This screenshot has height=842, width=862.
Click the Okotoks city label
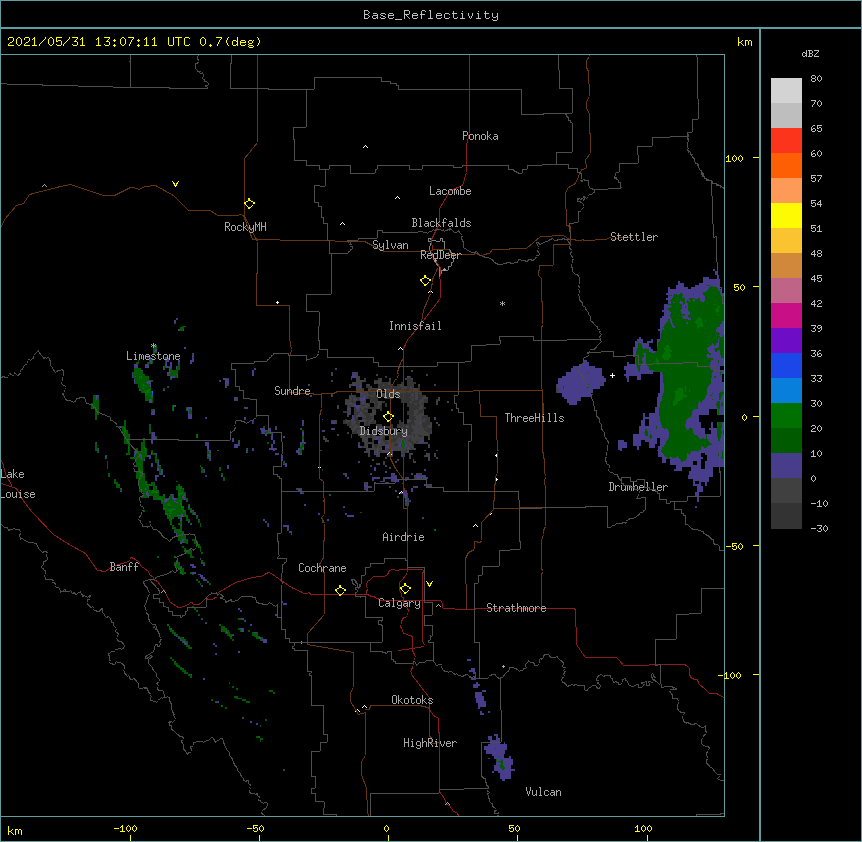(412, 700)
